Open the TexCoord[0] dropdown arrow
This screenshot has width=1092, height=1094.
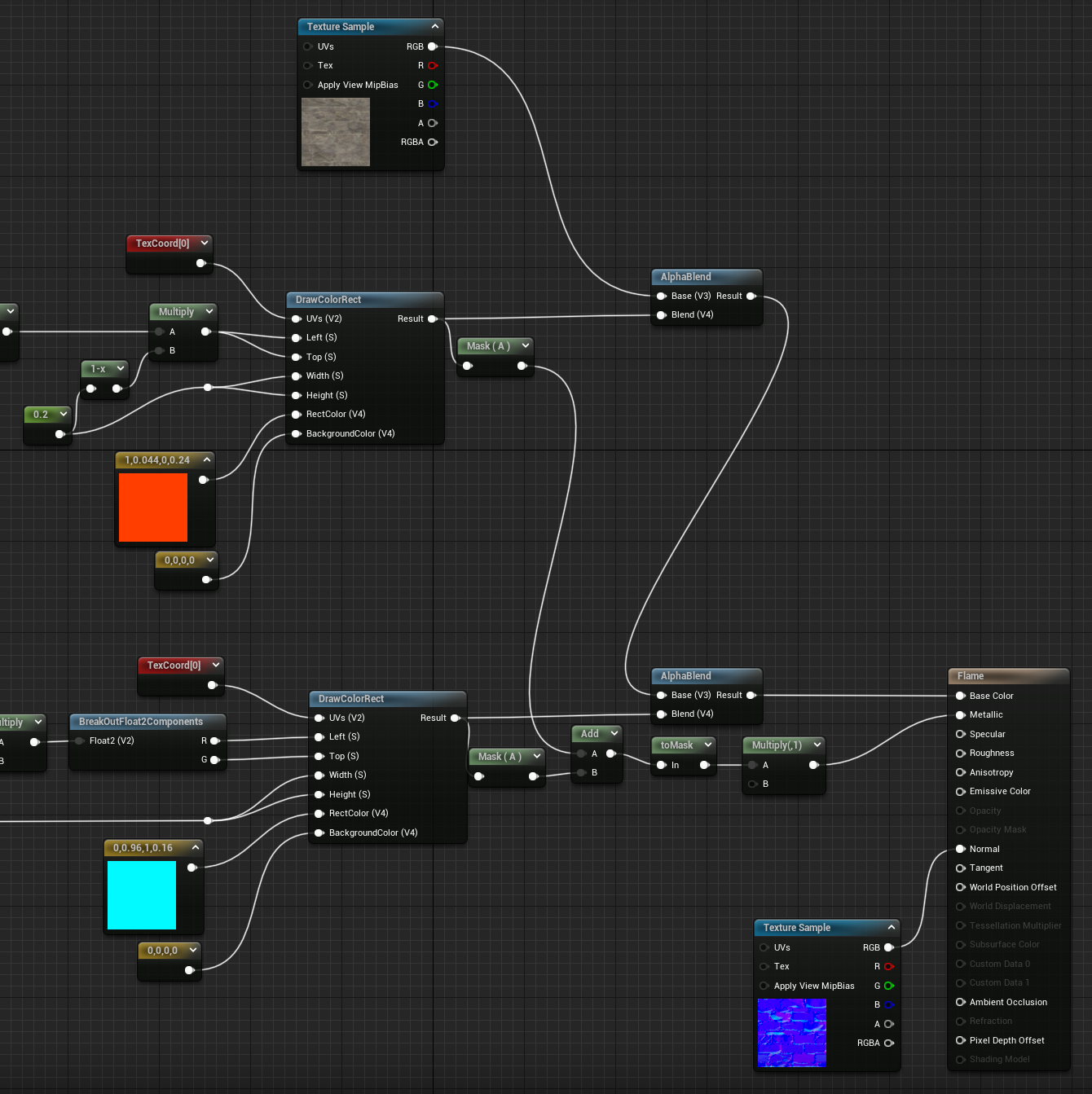204,242
